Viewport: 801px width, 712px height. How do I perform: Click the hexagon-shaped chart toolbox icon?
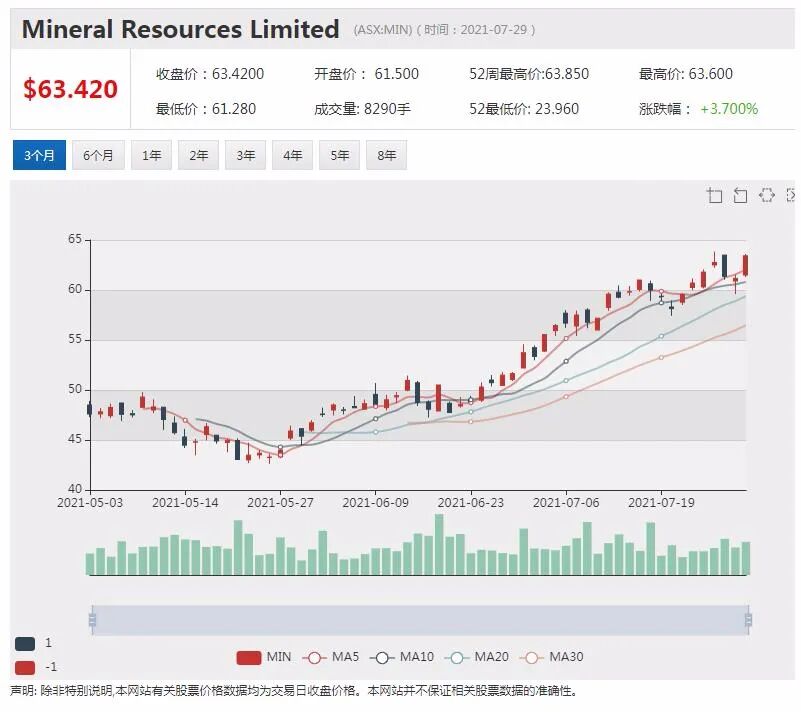coord(766,195)
